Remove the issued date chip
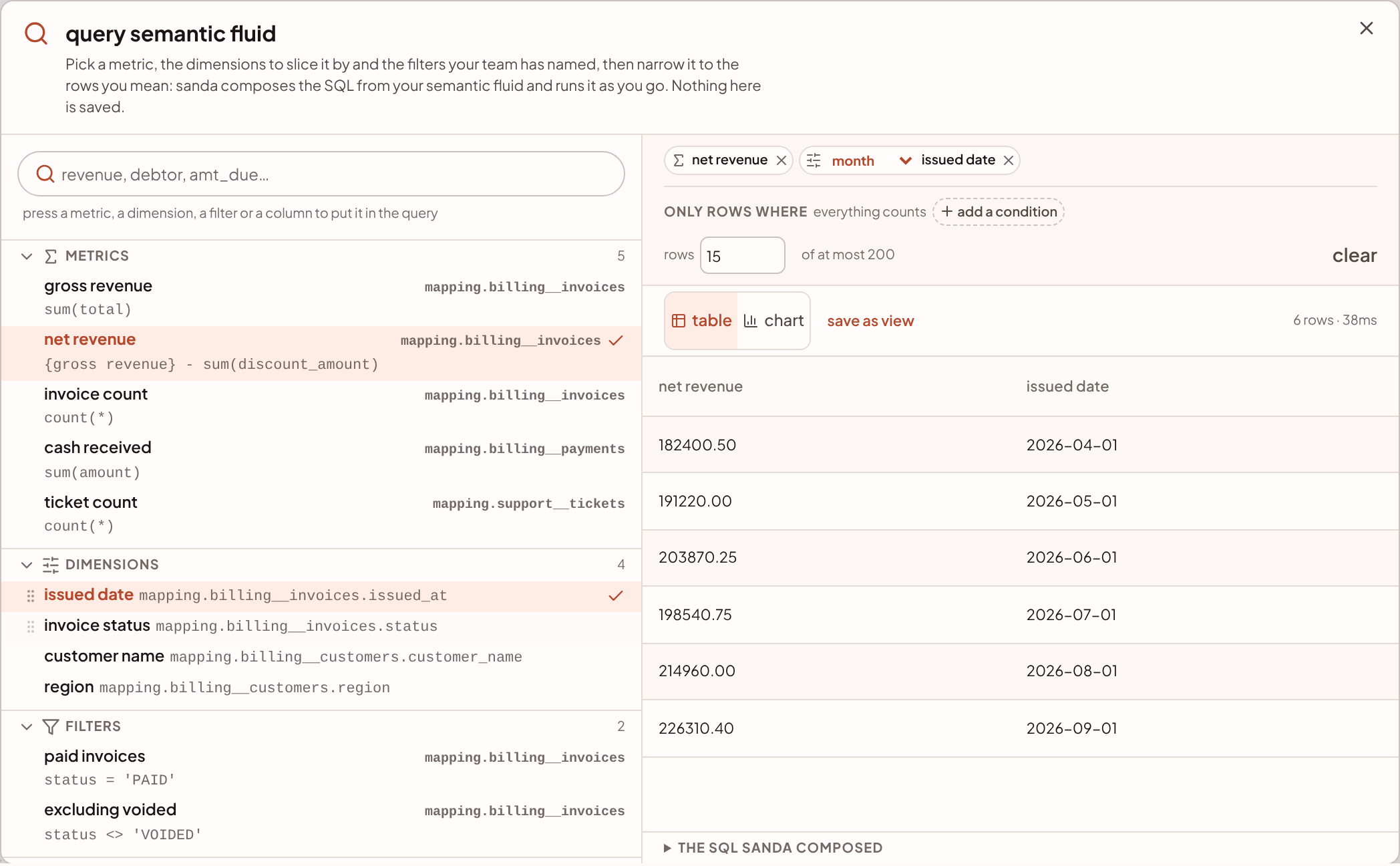1400x866 pixels. (1009, 160)
